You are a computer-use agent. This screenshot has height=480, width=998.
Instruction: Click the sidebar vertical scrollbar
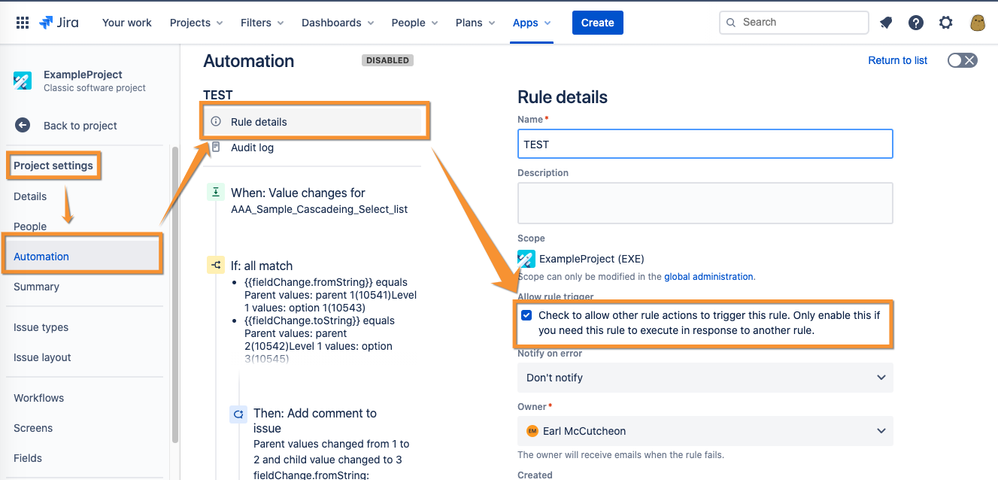[175, 295]
